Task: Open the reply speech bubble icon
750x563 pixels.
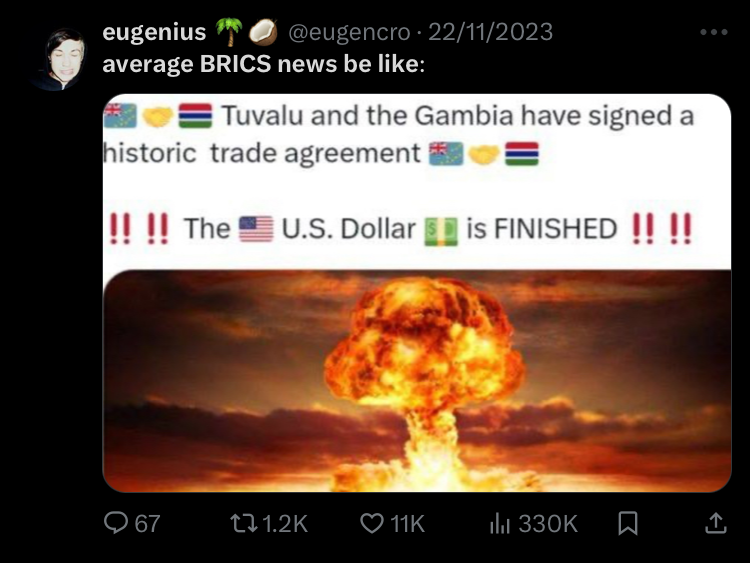Action: point(116,522)
